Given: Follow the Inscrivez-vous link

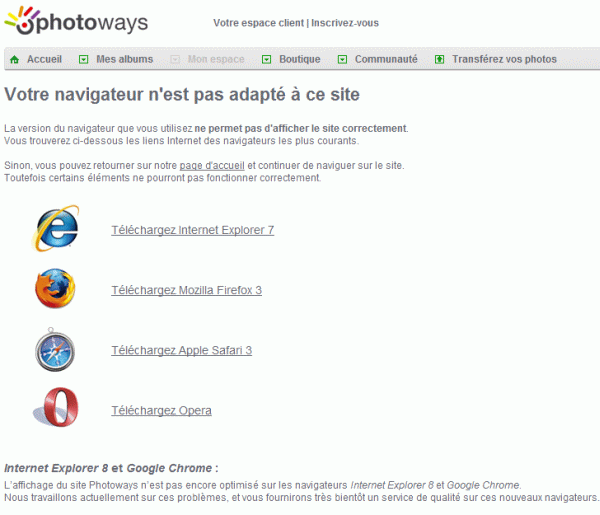Looking at the screenshot, I should click(x=345, y=23).
